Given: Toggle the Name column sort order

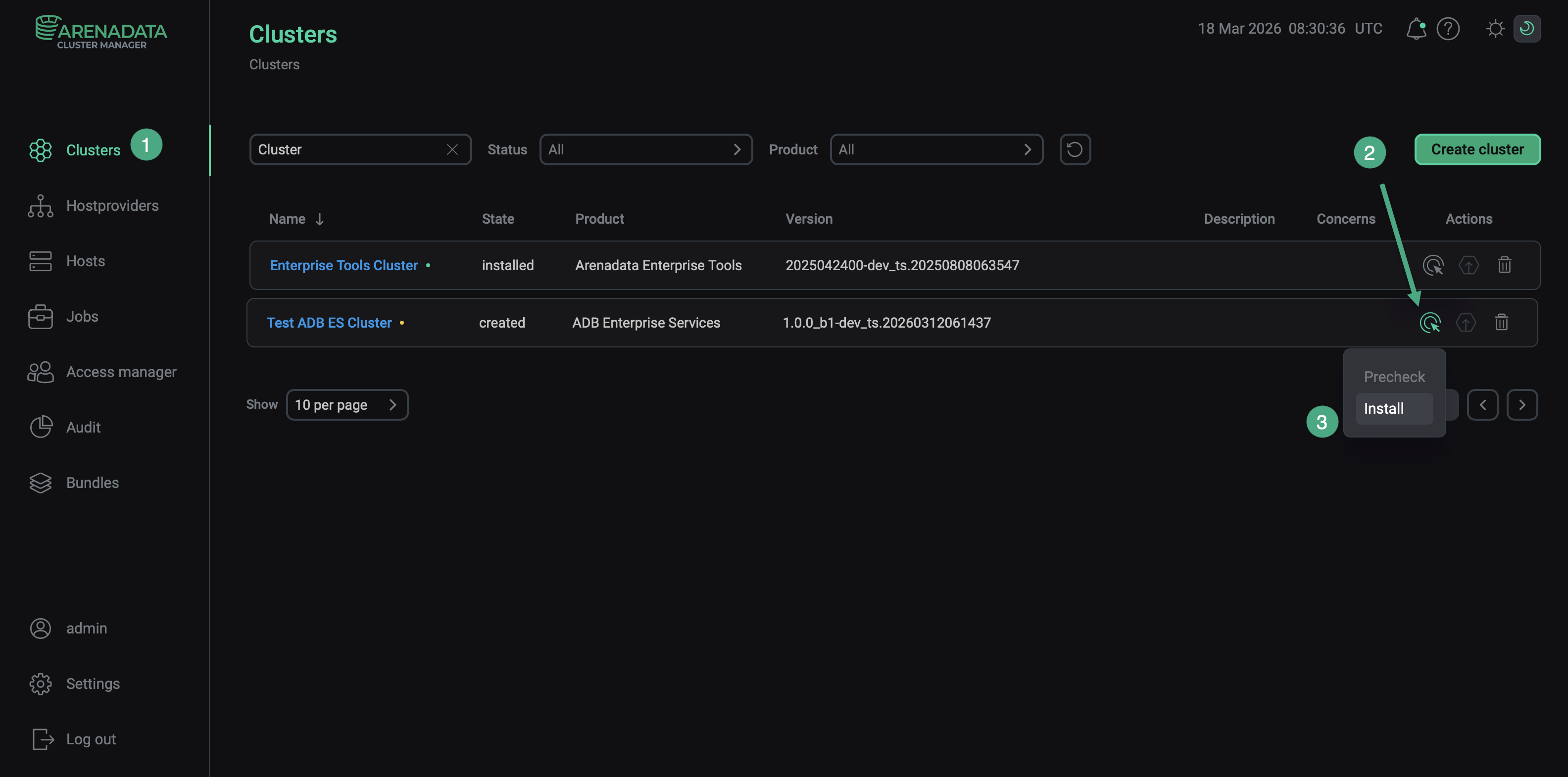Looking at the screenshot, I should (x=320, y=218).
